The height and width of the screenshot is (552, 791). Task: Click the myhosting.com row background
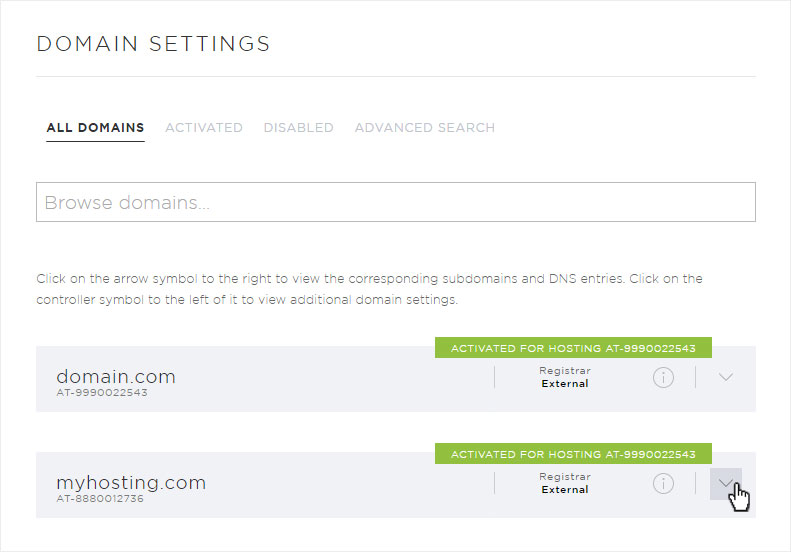point(396,485)
